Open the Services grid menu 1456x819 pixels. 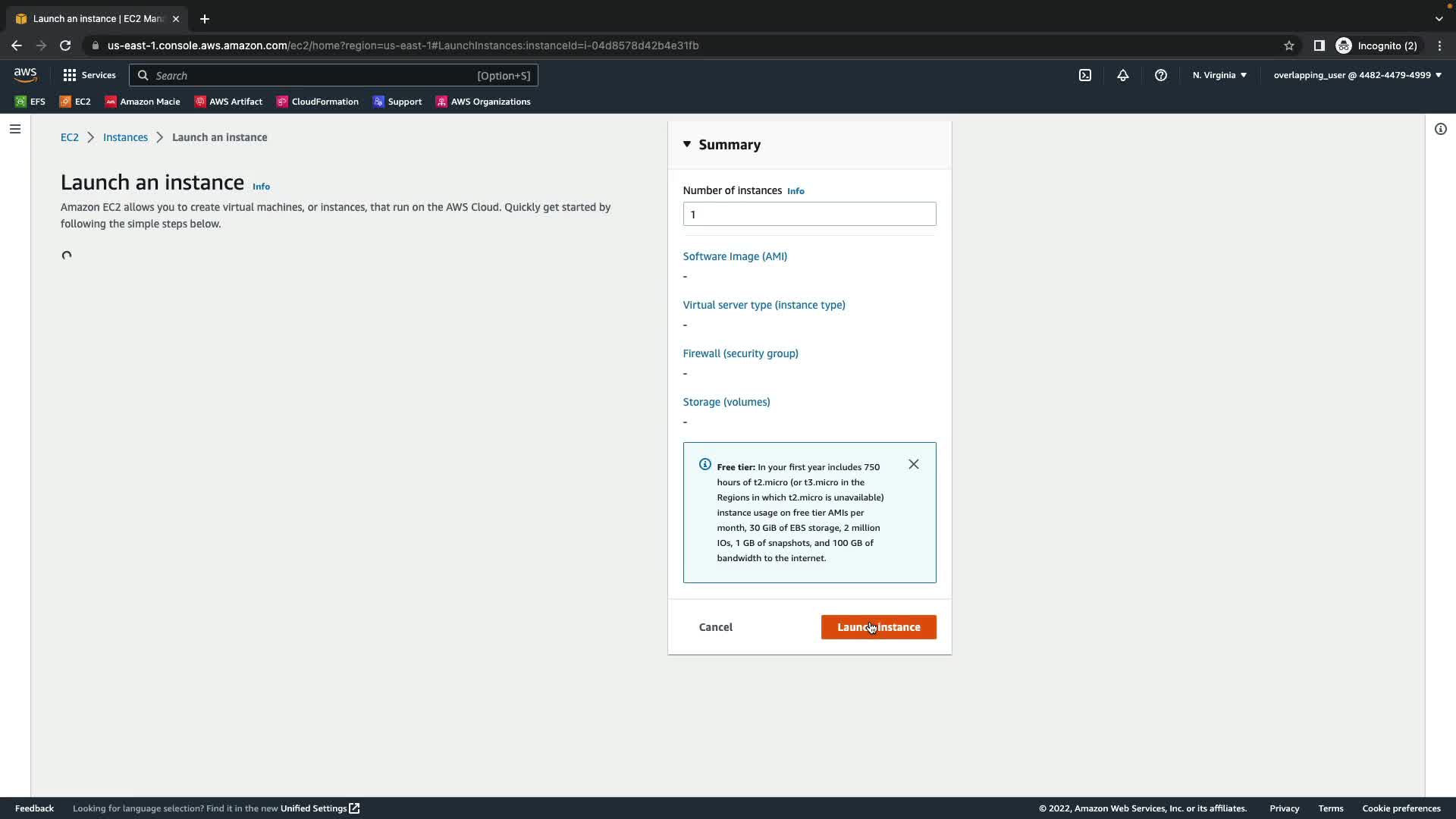point(89,75)
